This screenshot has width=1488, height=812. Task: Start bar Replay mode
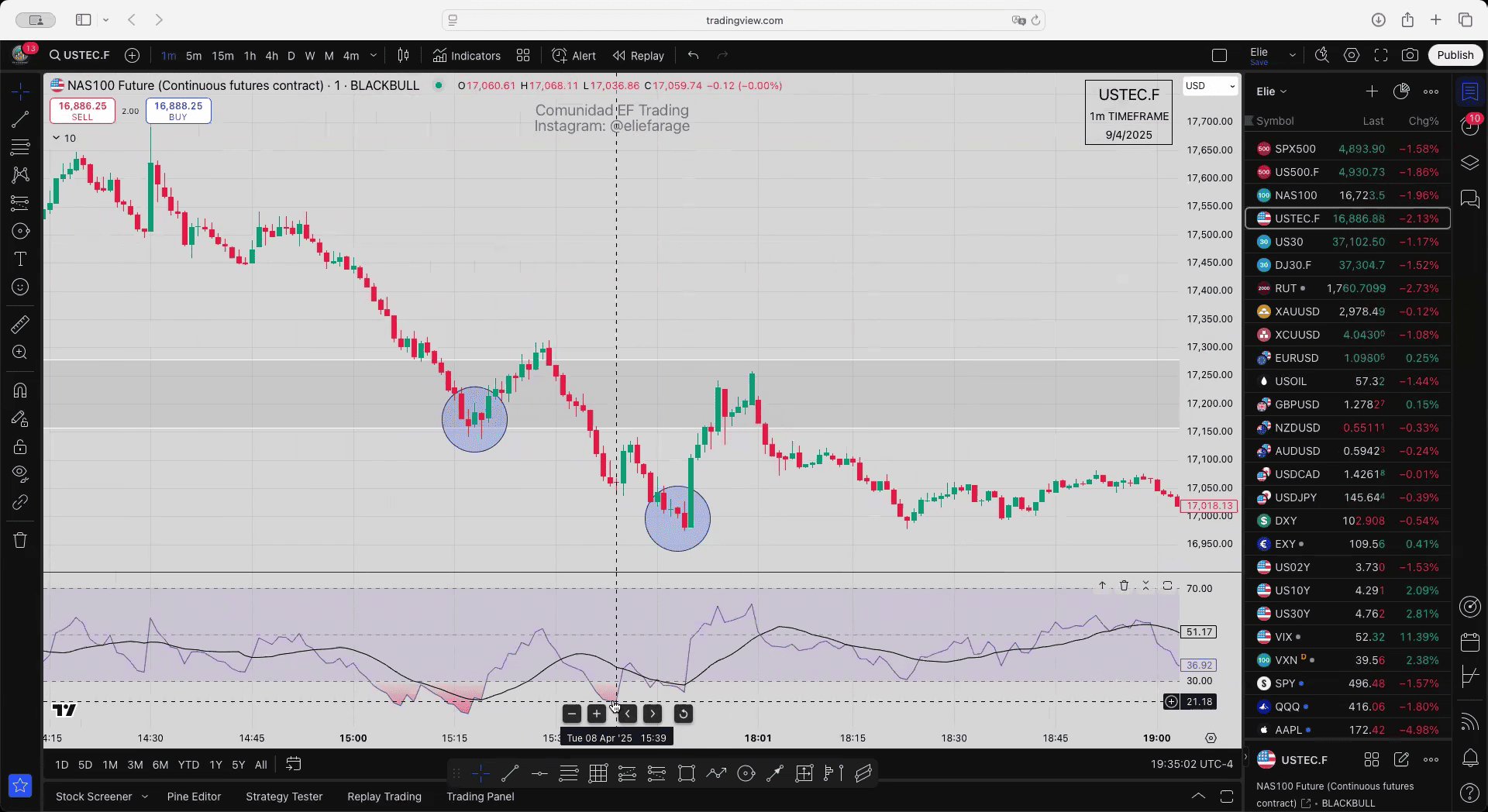point(639,56)
